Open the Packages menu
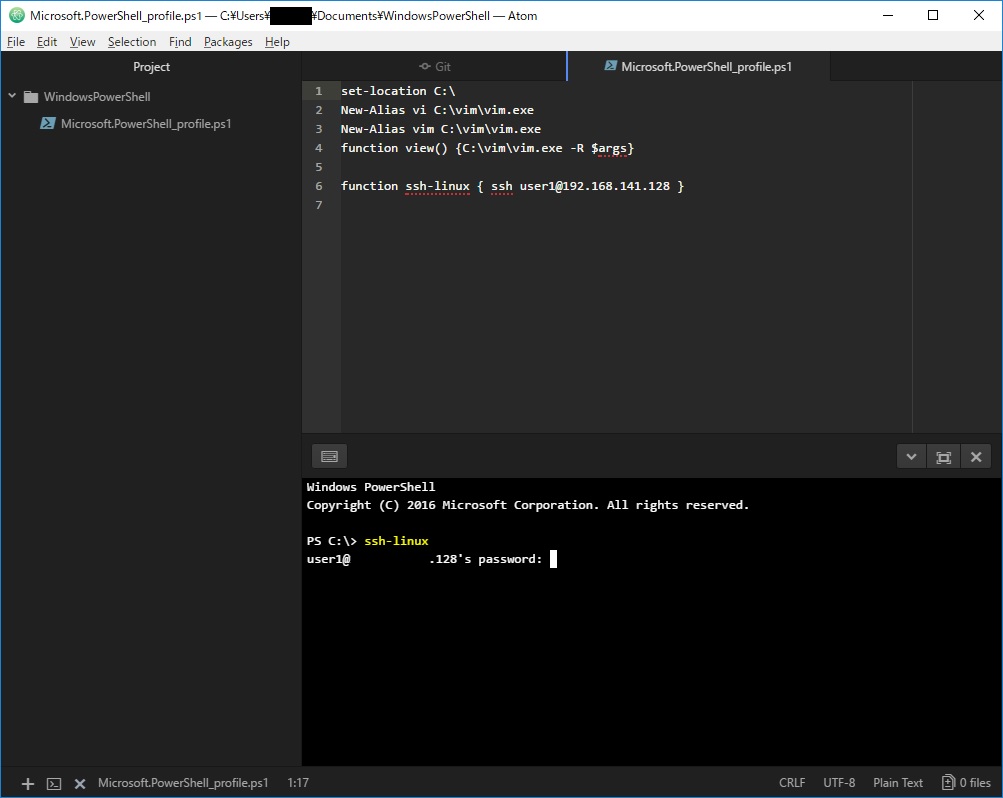The image size is (1003, 798). coord(228,42)
